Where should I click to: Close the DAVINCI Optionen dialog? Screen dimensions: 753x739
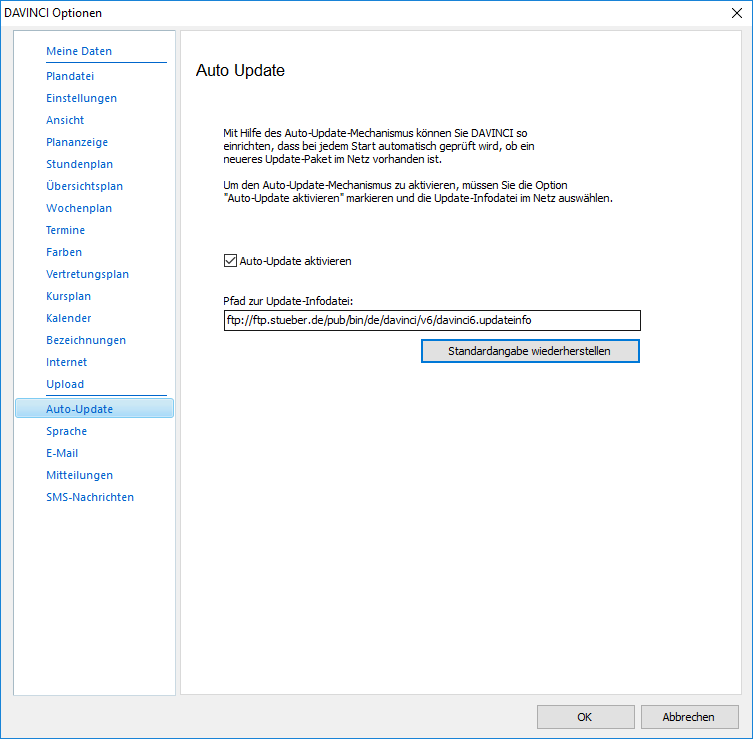(x=737, y=13)
